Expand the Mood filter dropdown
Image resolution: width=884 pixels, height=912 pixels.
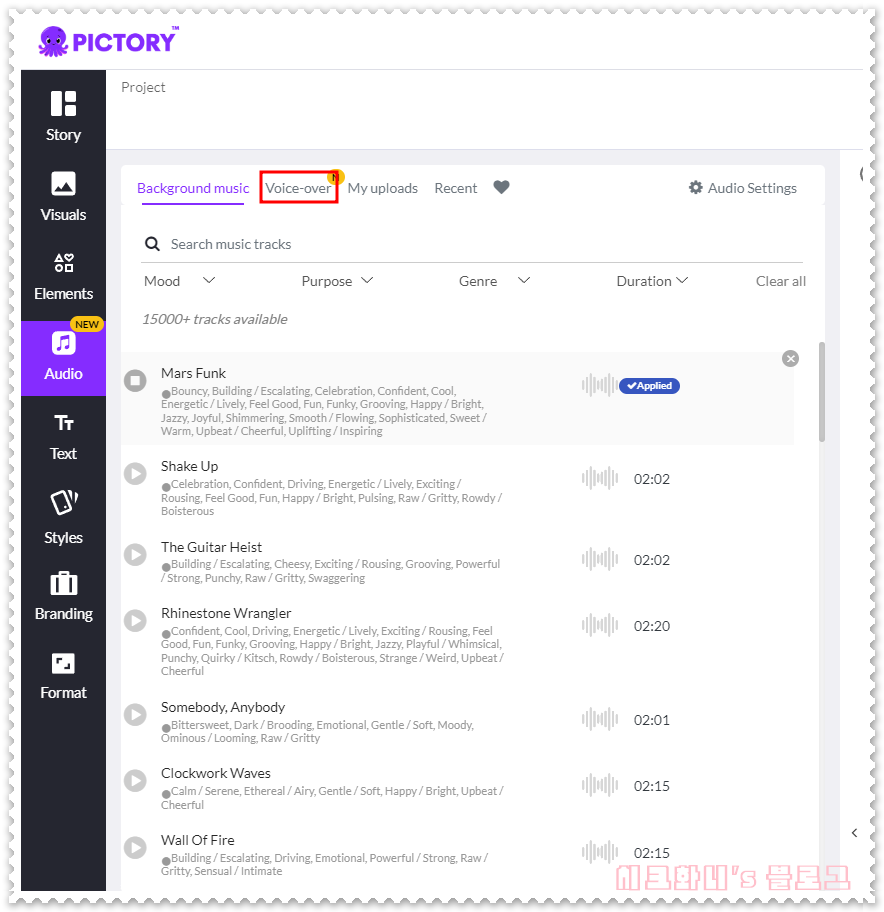pyautogui.click(x=180, y=281)
